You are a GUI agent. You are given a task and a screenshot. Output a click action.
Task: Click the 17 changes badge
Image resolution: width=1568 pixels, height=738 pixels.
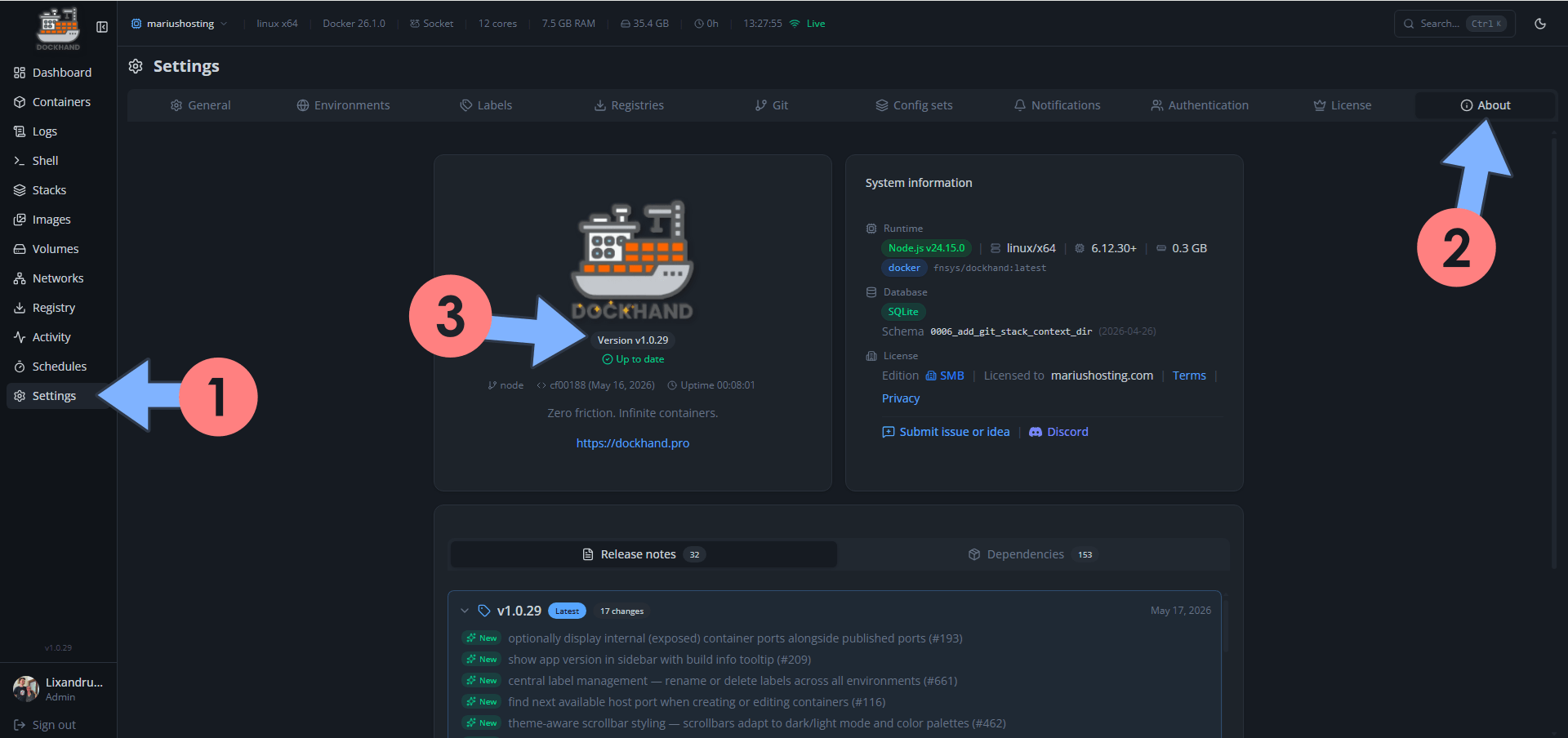tap(621, 611)
